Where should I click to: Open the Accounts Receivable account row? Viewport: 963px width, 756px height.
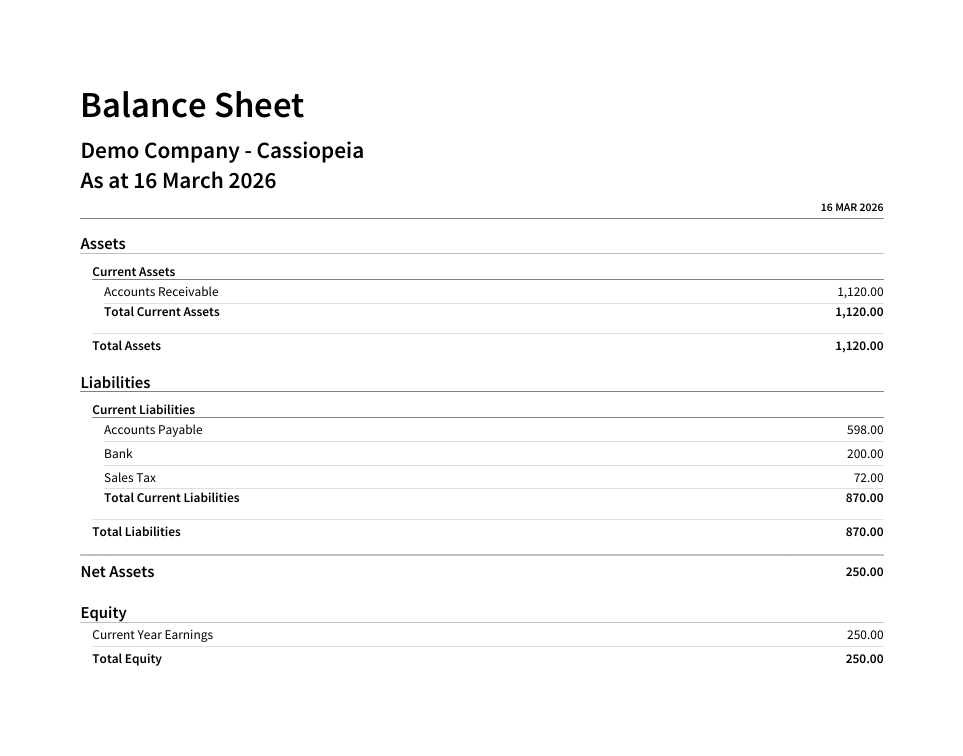(x=161, y=292)
